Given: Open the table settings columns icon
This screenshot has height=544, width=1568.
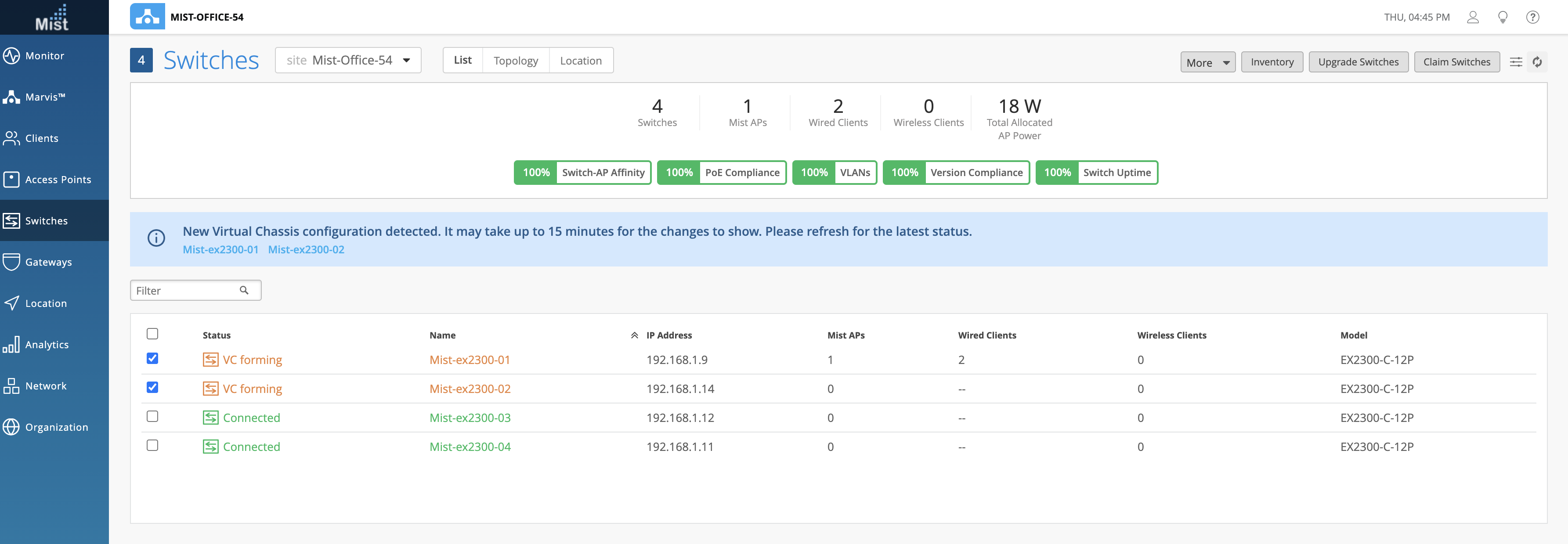Looking at the screenshot, I should click(1516, 62).
